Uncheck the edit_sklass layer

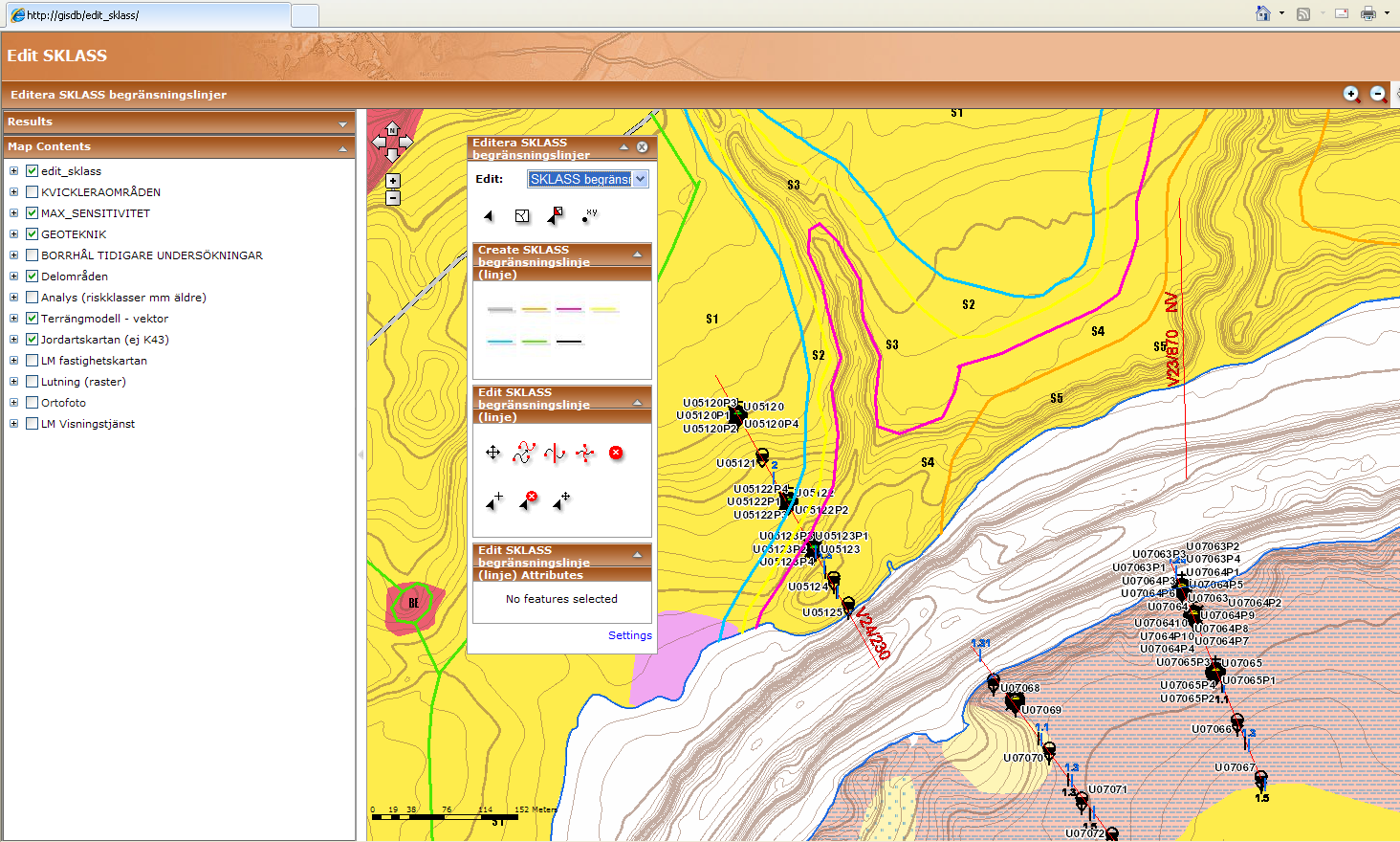coord(32,171)
